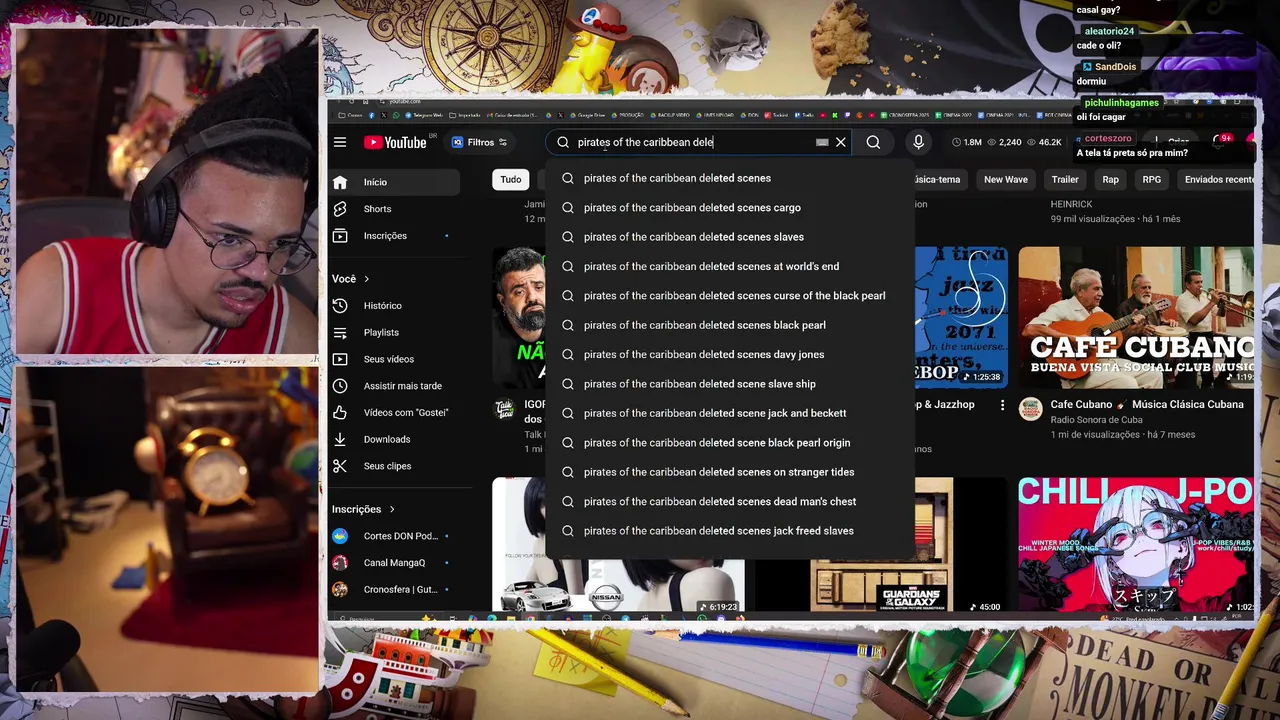Open Cronosfera | Gut... channel subscription
The image size is (1280, 720).
tap(394, 590)
